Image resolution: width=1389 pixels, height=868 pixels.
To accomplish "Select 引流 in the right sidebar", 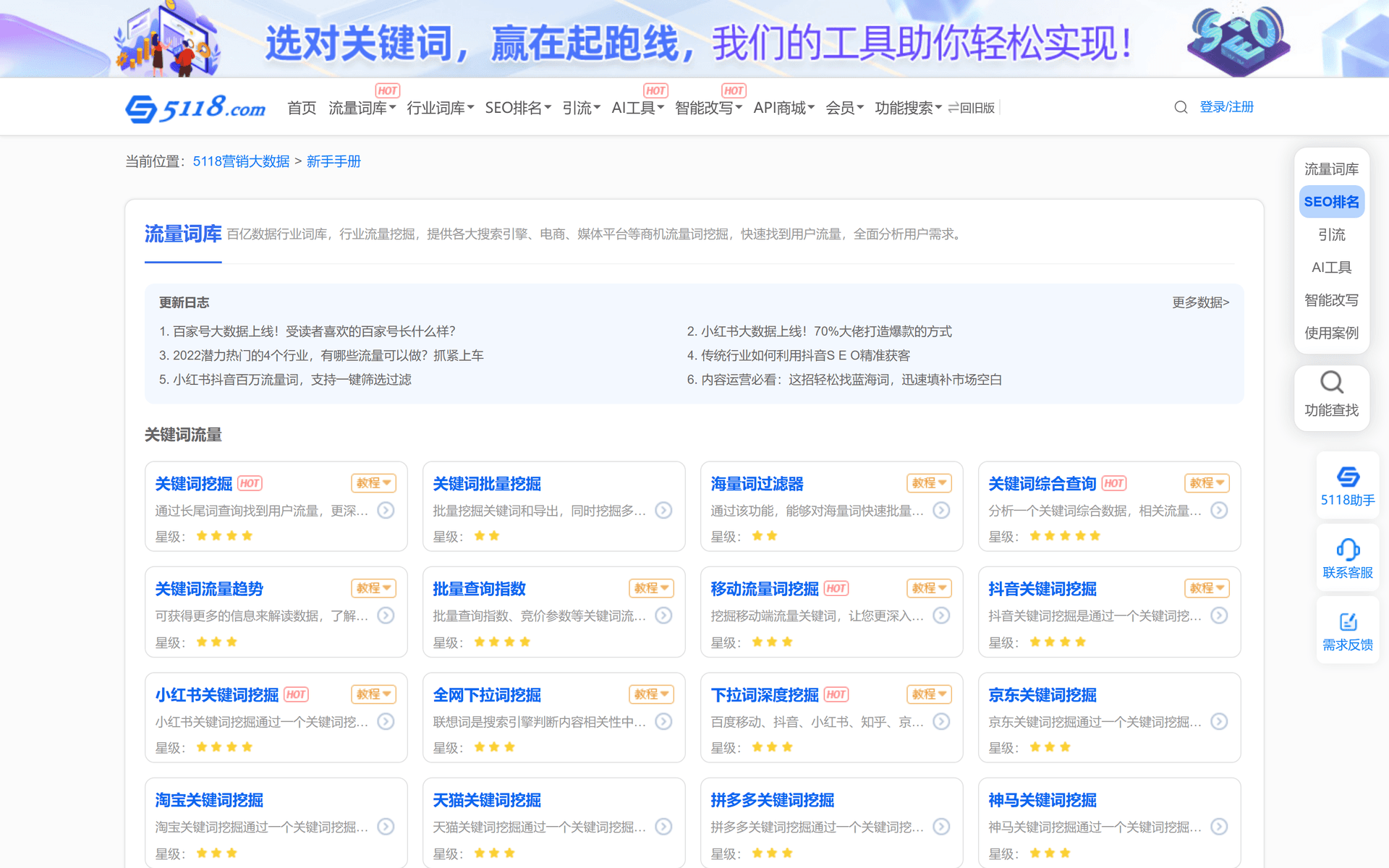I will pyautogui.click(x=1331, y=235).
